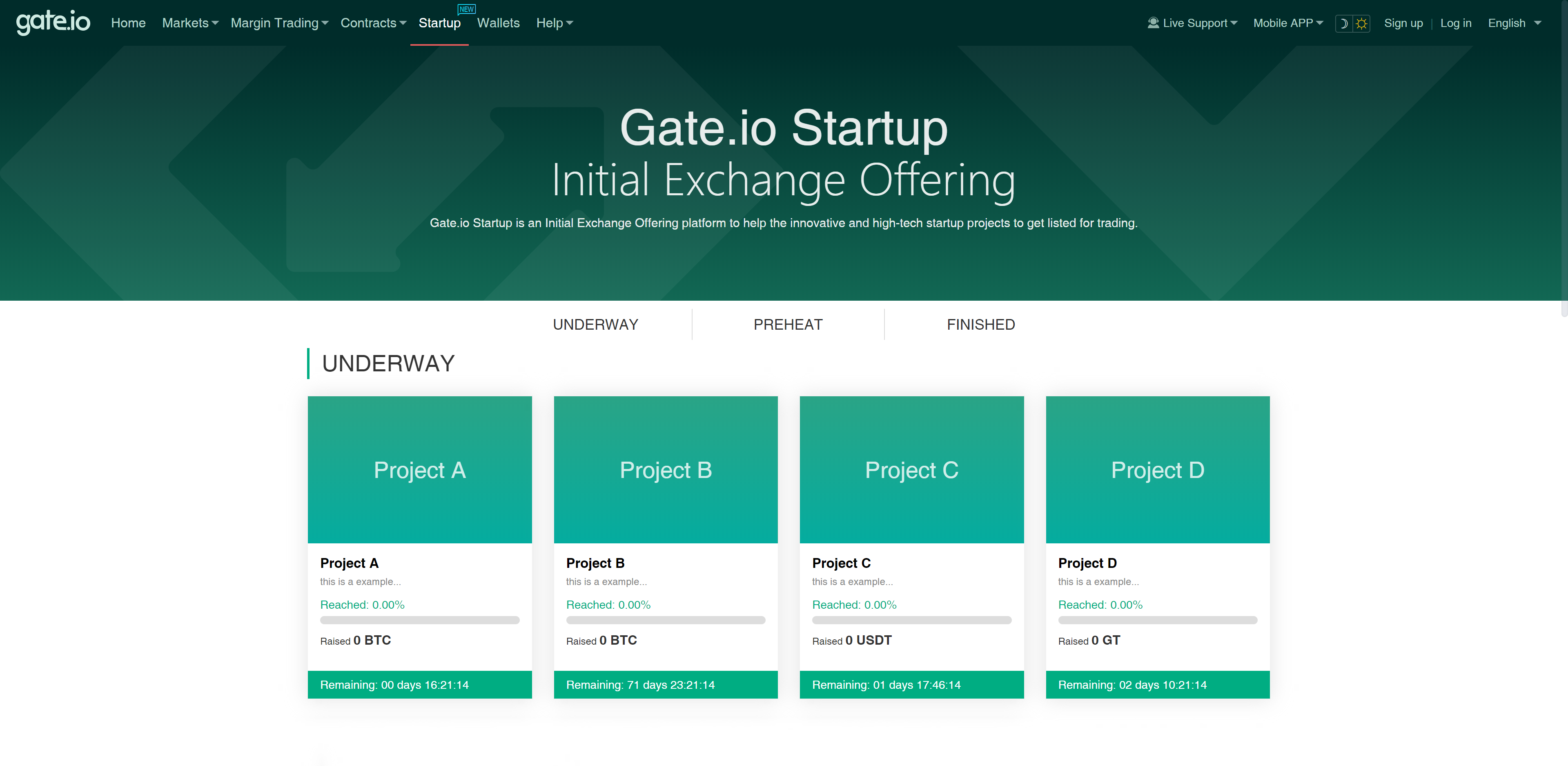This screenshot has height=766, width=1568.
Task: Open the Mobile APP dropdown
Action: click(x=1288, y=23)
